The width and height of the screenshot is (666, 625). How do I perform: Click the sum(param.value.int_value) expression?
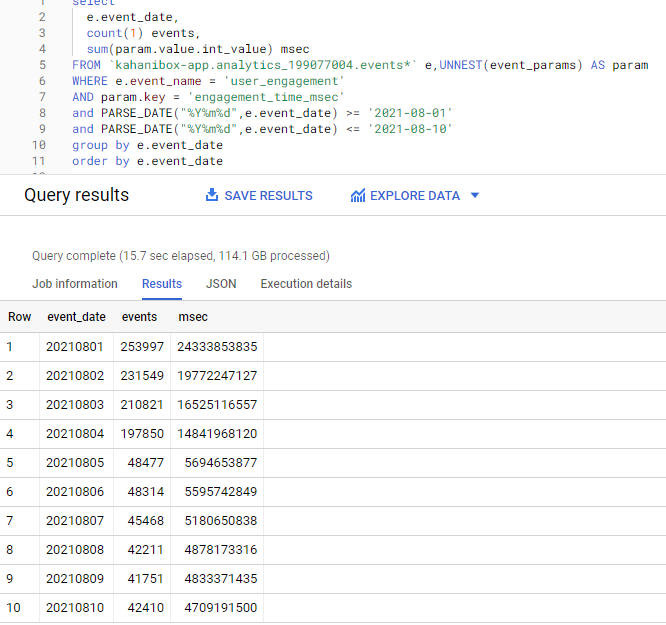coord(180,49)
